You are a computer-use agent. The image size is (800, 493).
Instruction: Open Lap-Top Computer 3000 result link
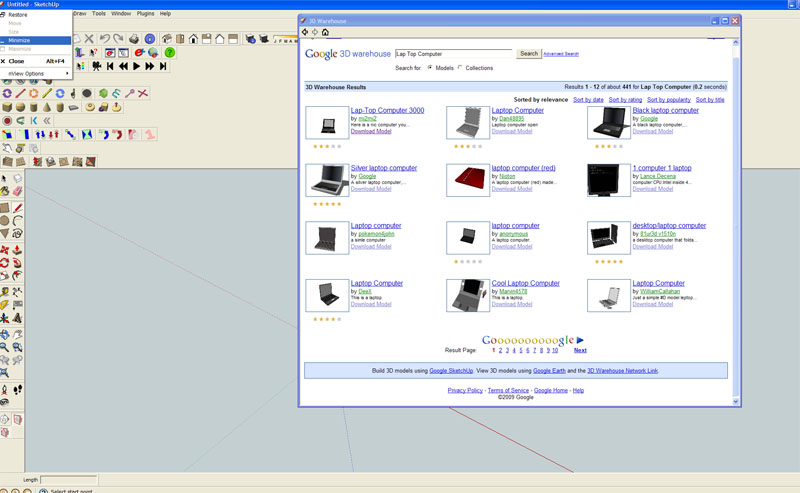point(387,110)
